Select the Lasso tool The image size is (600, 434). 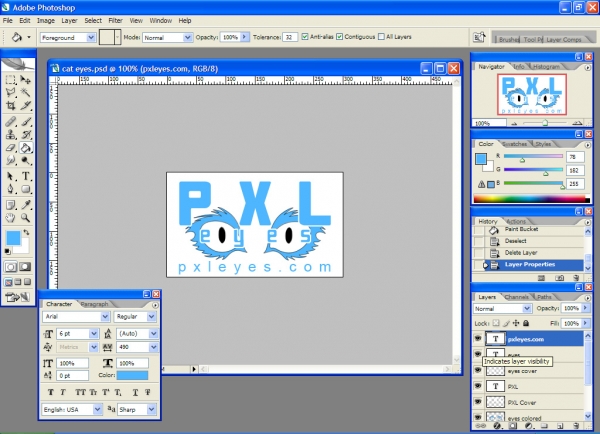[x=11, y=92]
